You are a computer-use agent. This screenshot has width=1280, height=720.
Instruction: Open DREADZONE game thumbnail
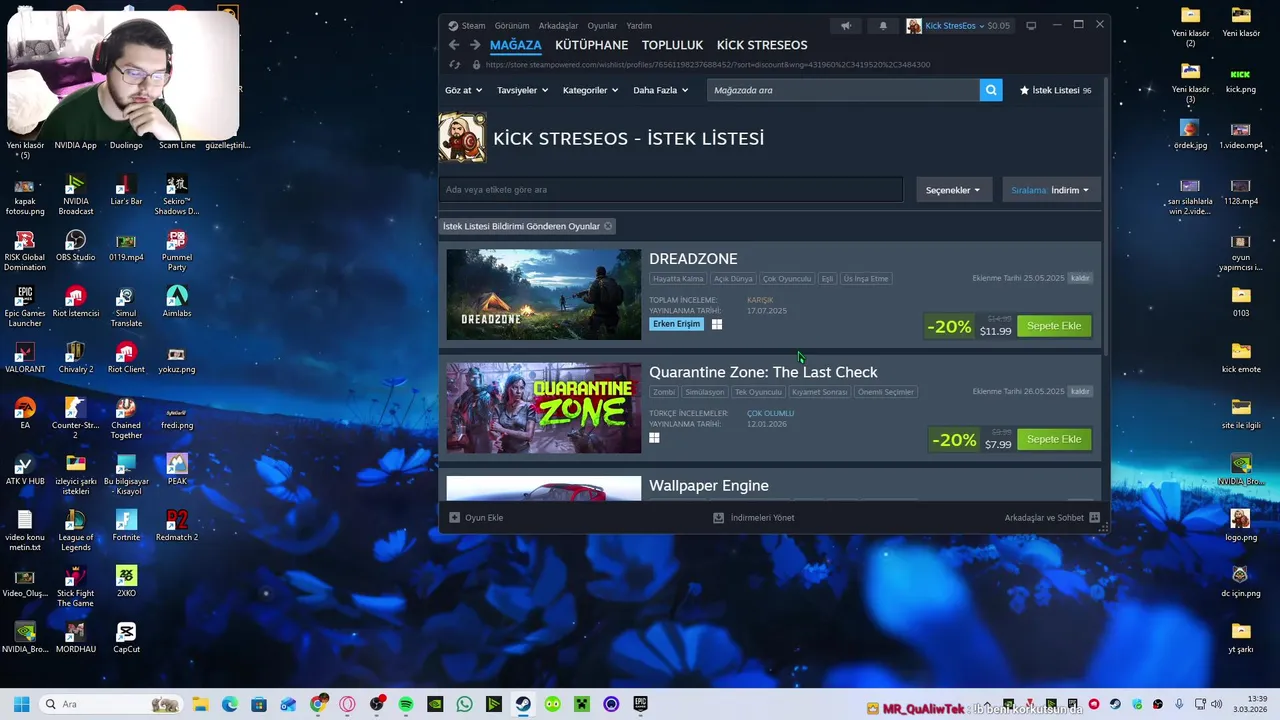[x=544, y=294]
